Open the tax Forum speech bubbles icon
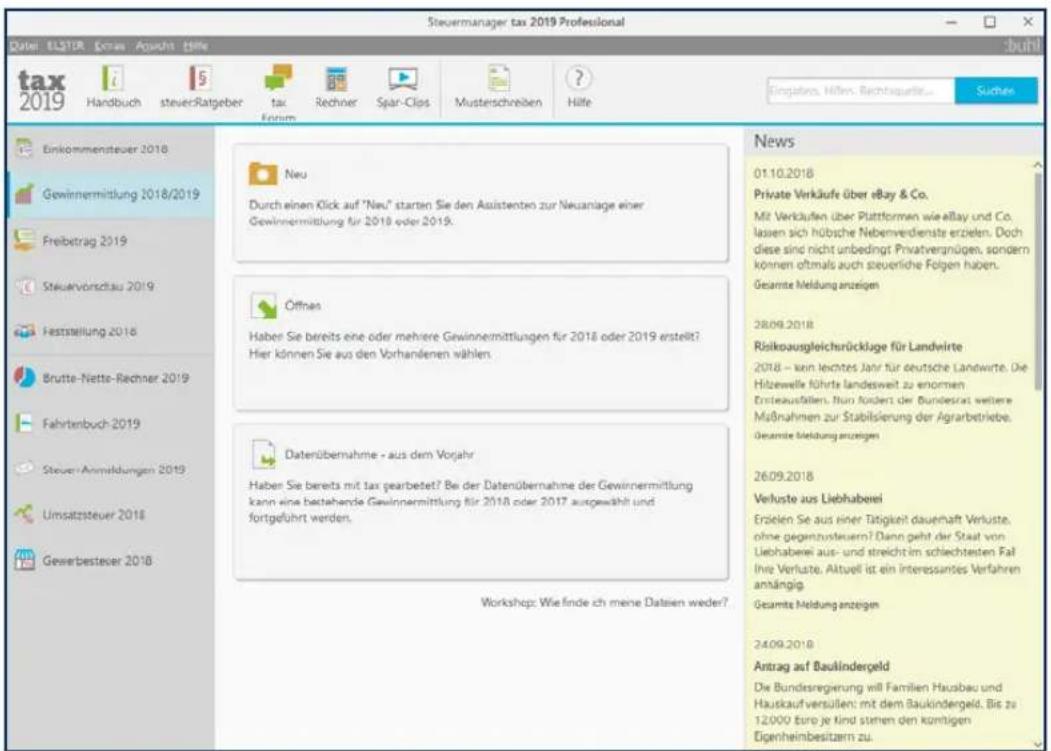This screenshot has height=751, width=1051. pyautogui.click(x=278, y=78)
